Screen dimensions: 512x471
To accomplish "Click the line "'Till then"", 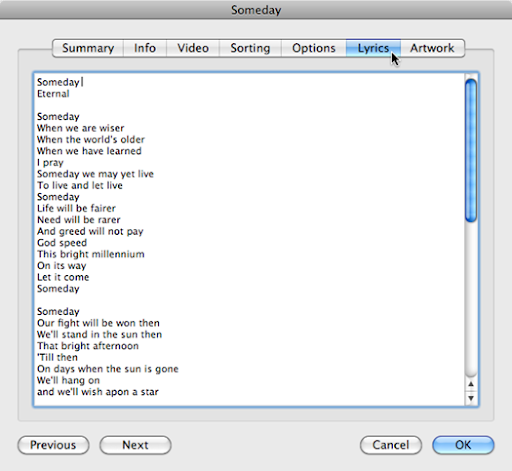I will point(57,358).
